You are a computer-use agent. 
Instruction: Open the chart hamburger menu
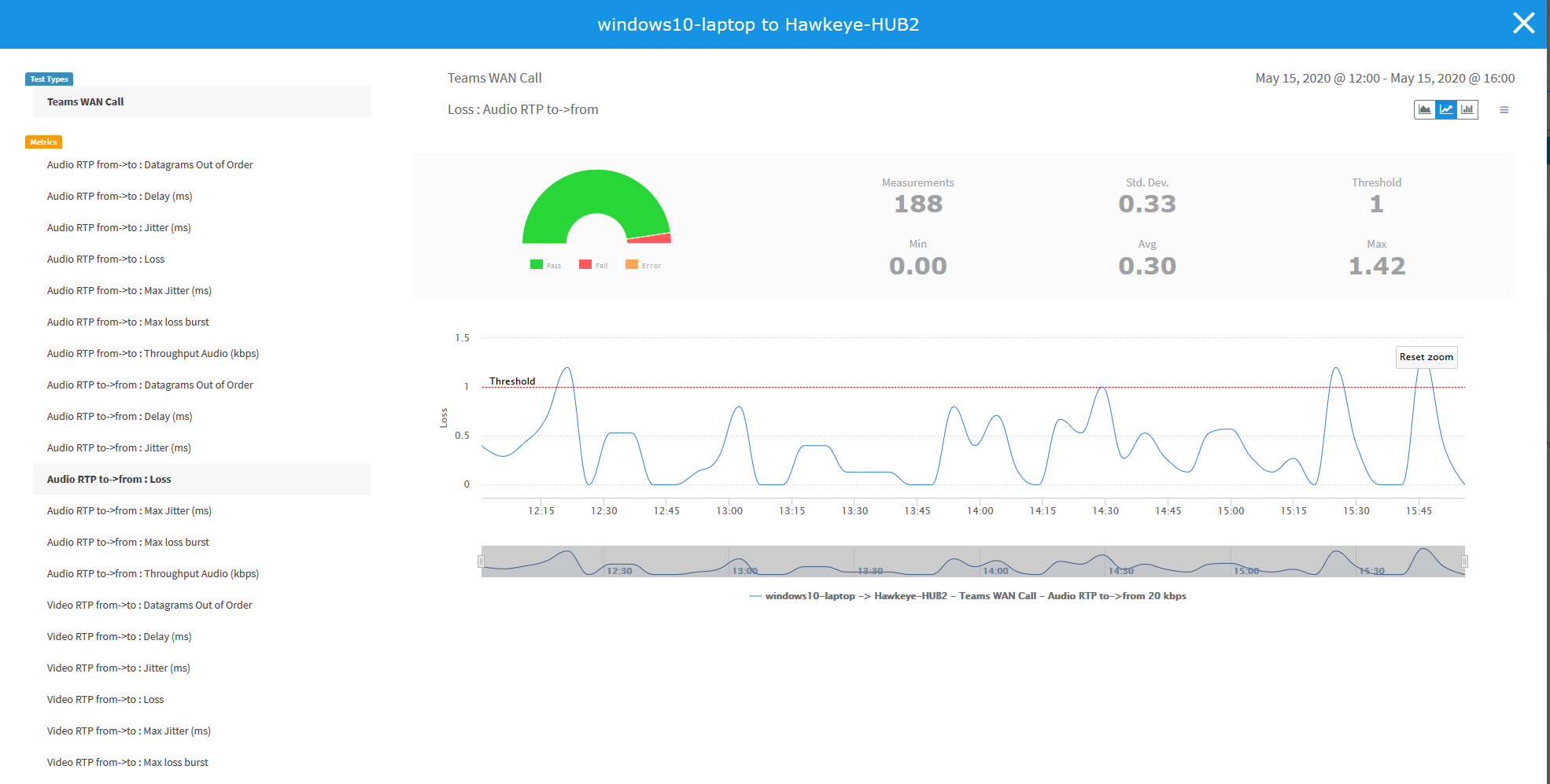pos(1504,110)
